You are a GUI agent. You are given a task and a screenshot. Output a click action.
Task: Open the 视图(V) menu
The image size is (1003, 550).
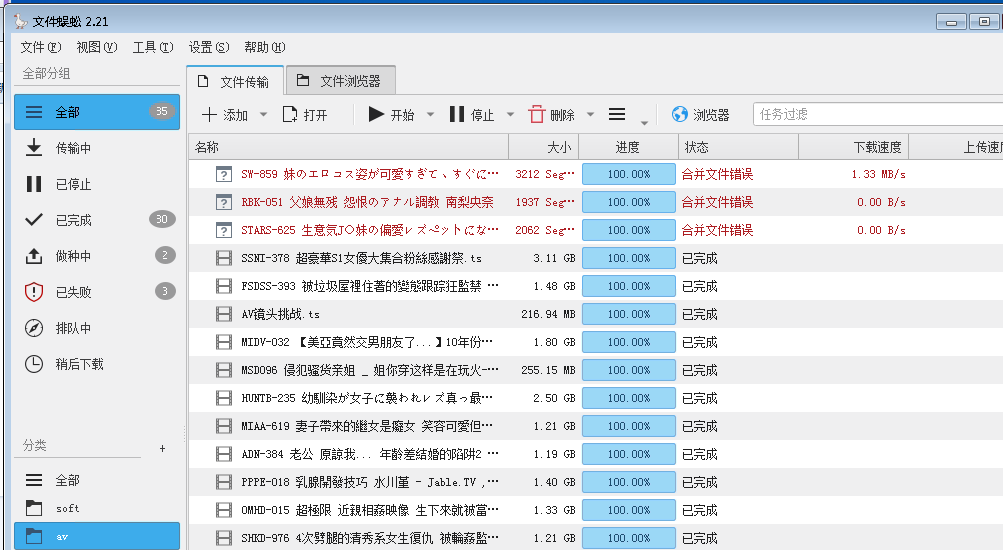(97, 47)
